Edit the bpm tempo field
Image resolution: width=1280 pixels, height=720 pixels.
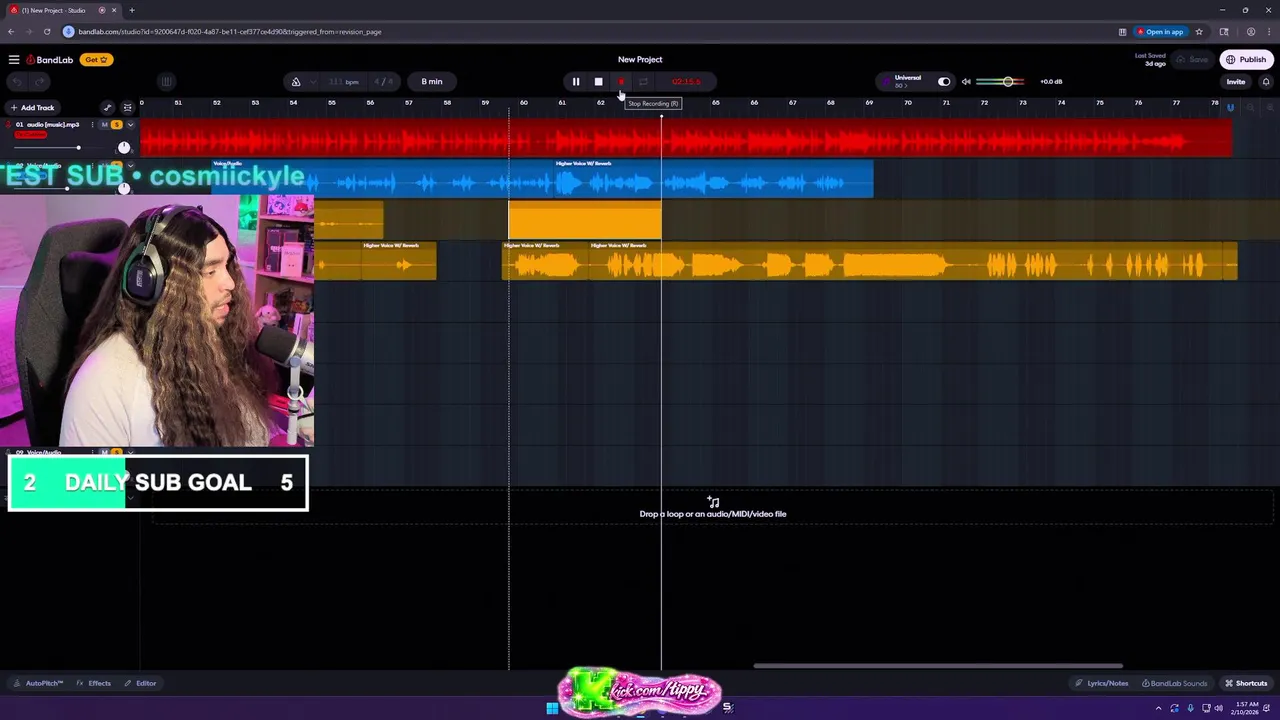344,82
